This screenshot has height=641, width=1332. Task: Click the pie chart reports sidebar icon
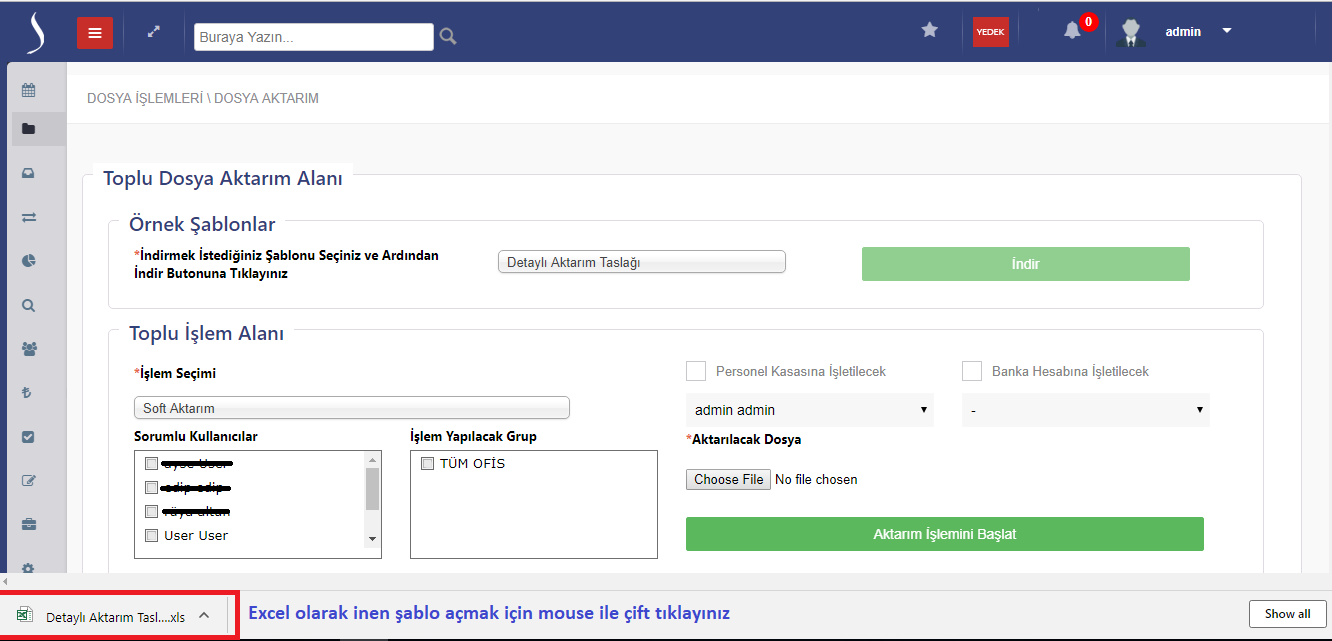coord(28,261)
